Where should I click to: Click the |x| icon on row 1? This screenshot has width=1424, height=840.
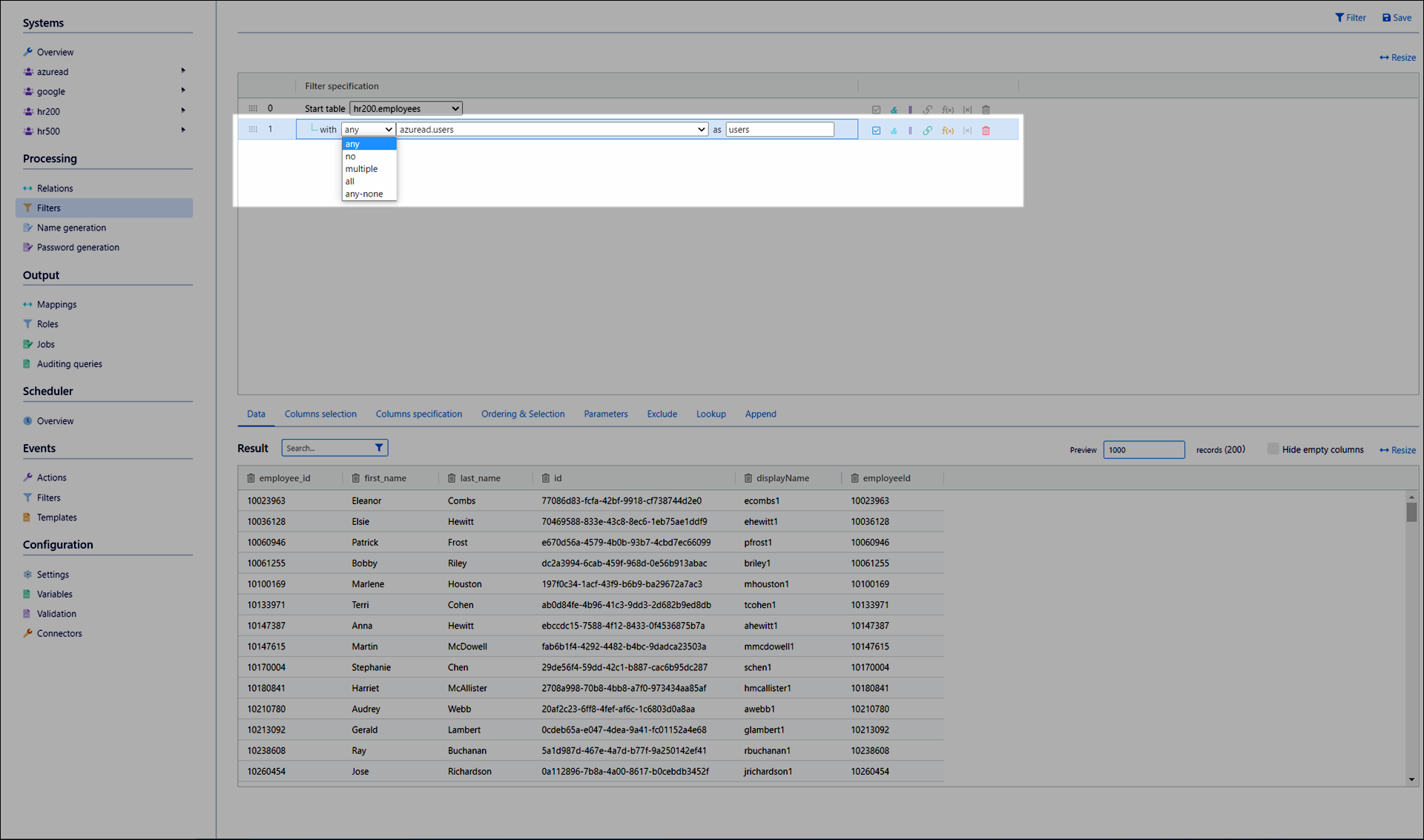pos(967,130)
